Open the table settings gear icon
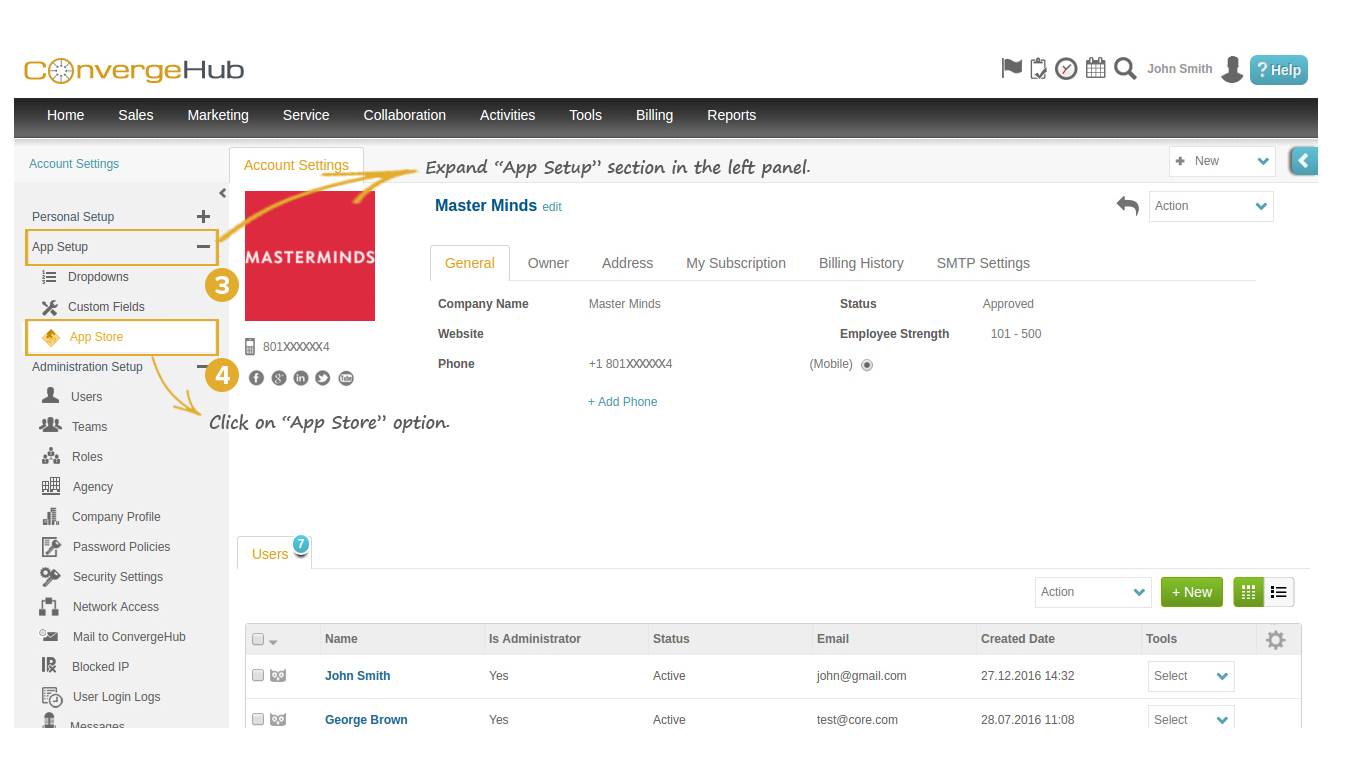The height and width of the screenshot is (770, 1349). (x=1275, y=639)
